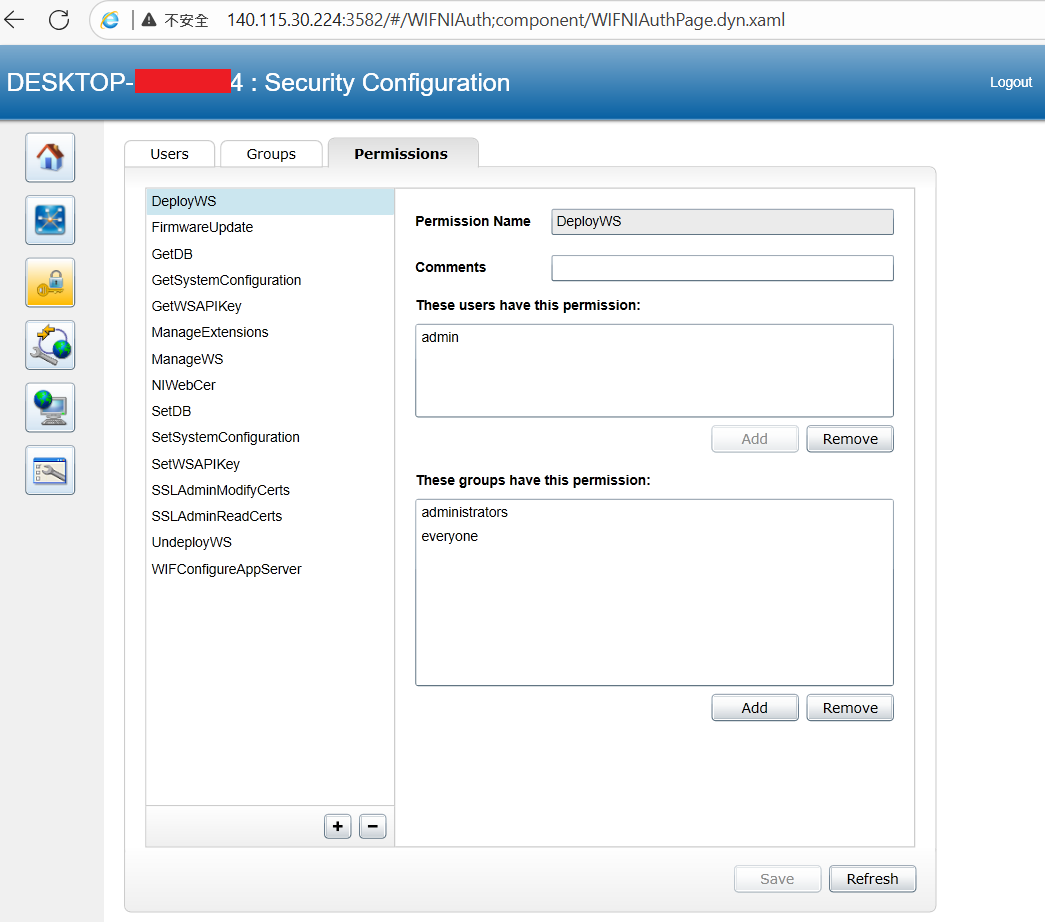1045x922 pixels.
Task: Select the FirmwareUpdate permission
Action: [x=270, y=227]
